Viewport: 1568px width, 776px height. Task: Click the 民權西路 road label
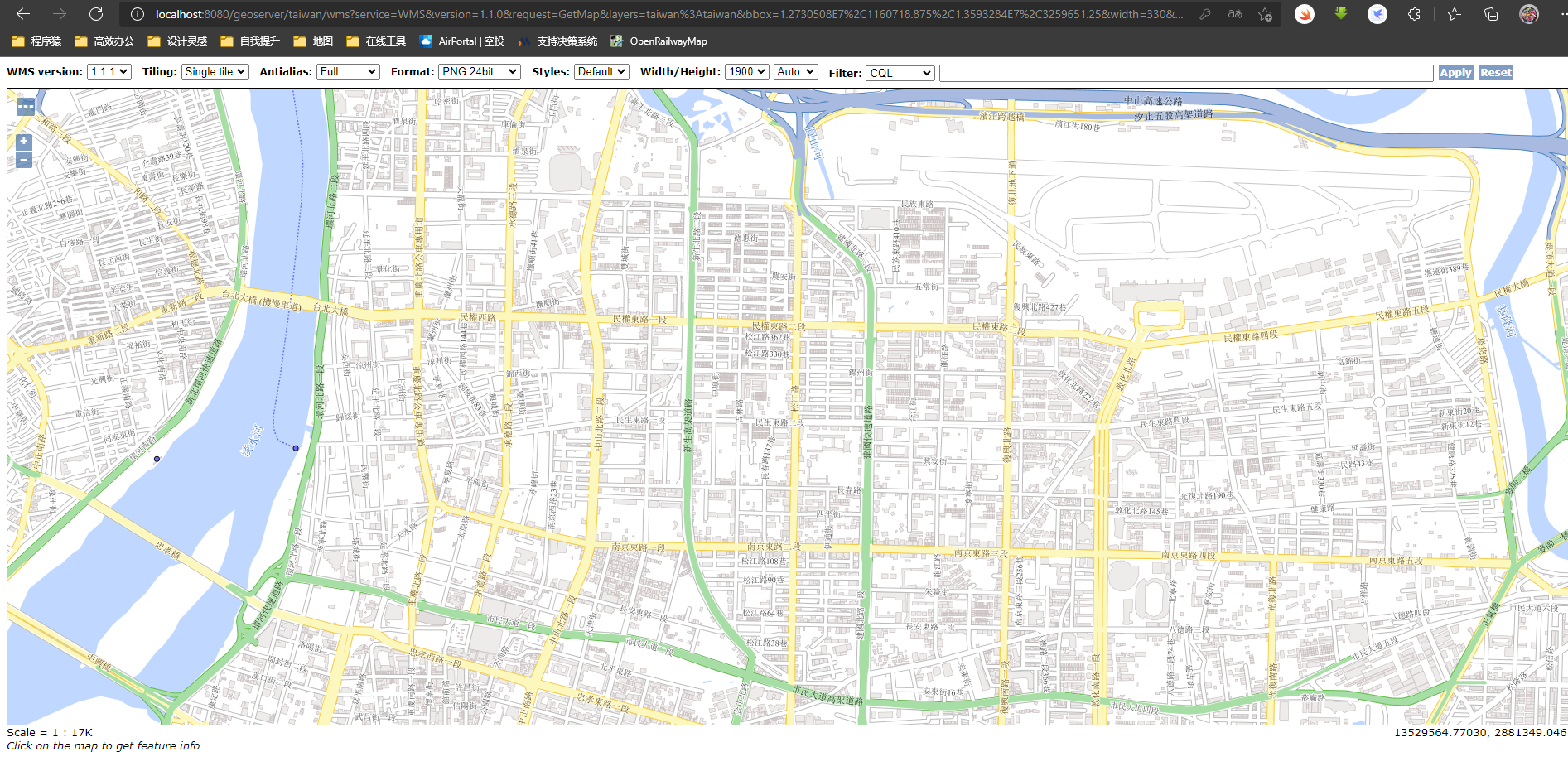click(478, 317)
